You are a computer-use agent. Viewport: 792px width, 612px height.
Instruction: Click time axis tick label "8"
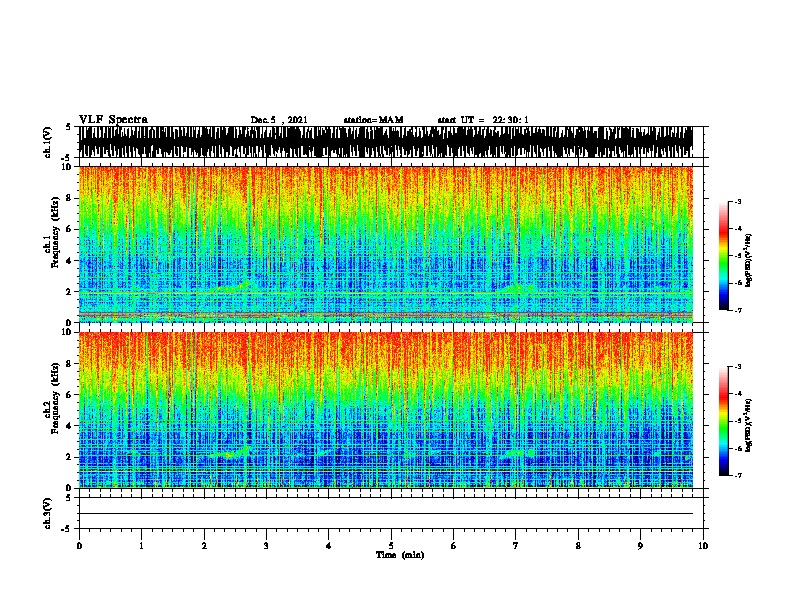tap(578, 546)
